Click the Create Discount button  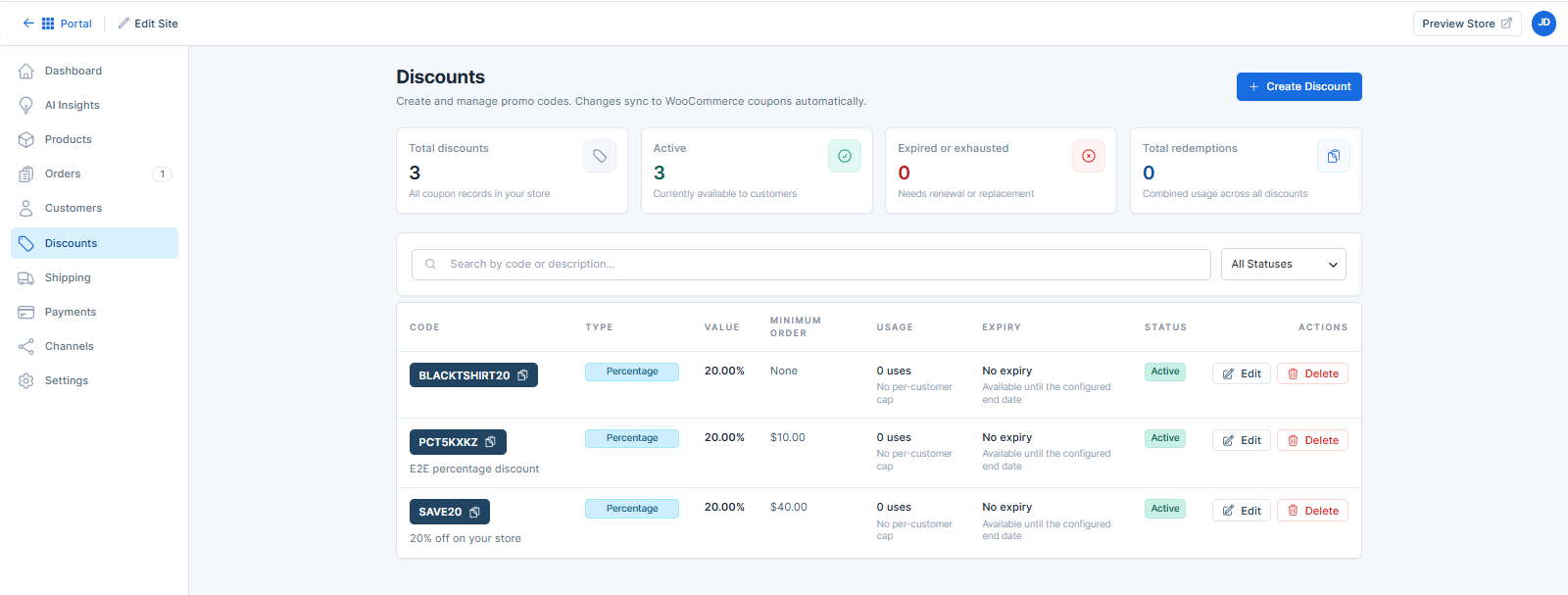click(1298, 86)
